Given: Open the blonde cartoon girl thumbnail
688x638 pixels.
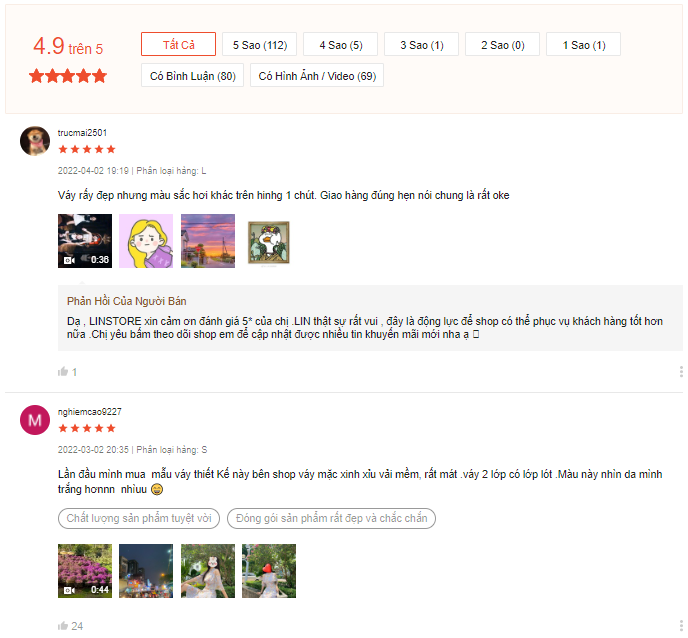Looking at the screenshot, I should 146,241.
